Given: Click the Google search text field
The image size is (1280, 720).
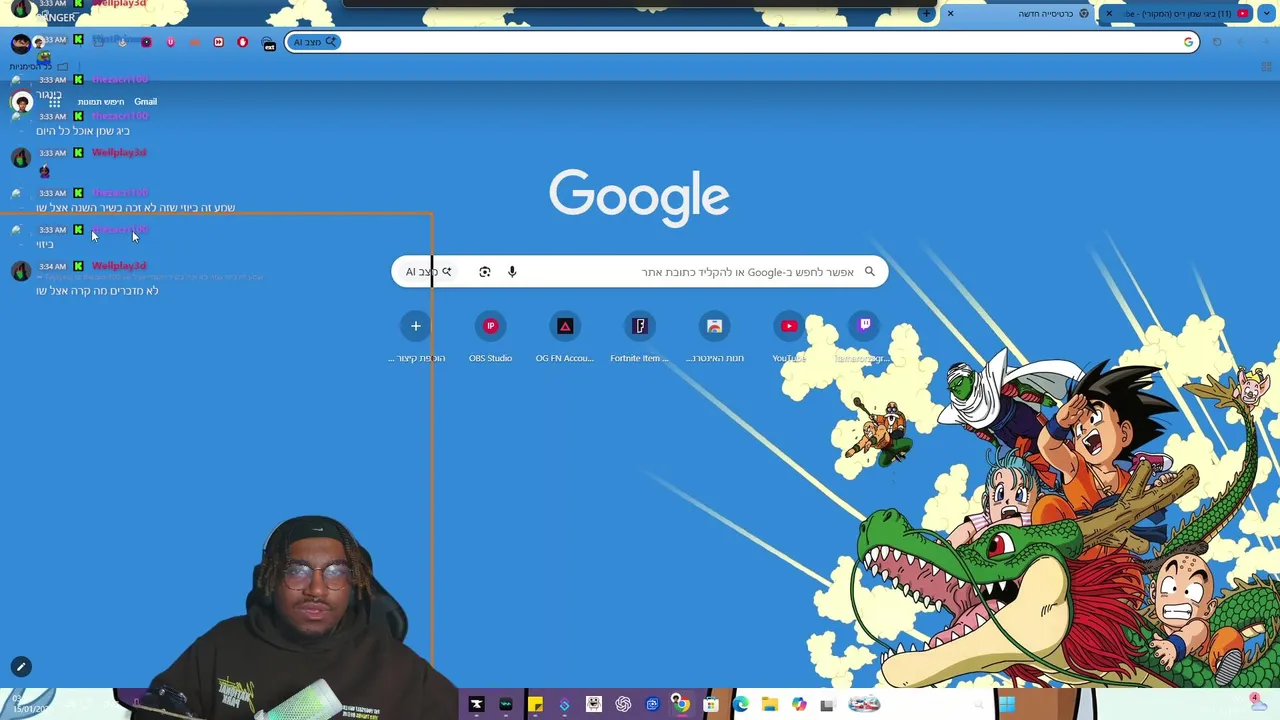Looking at the screenshot, I should [x=640, y=272].
